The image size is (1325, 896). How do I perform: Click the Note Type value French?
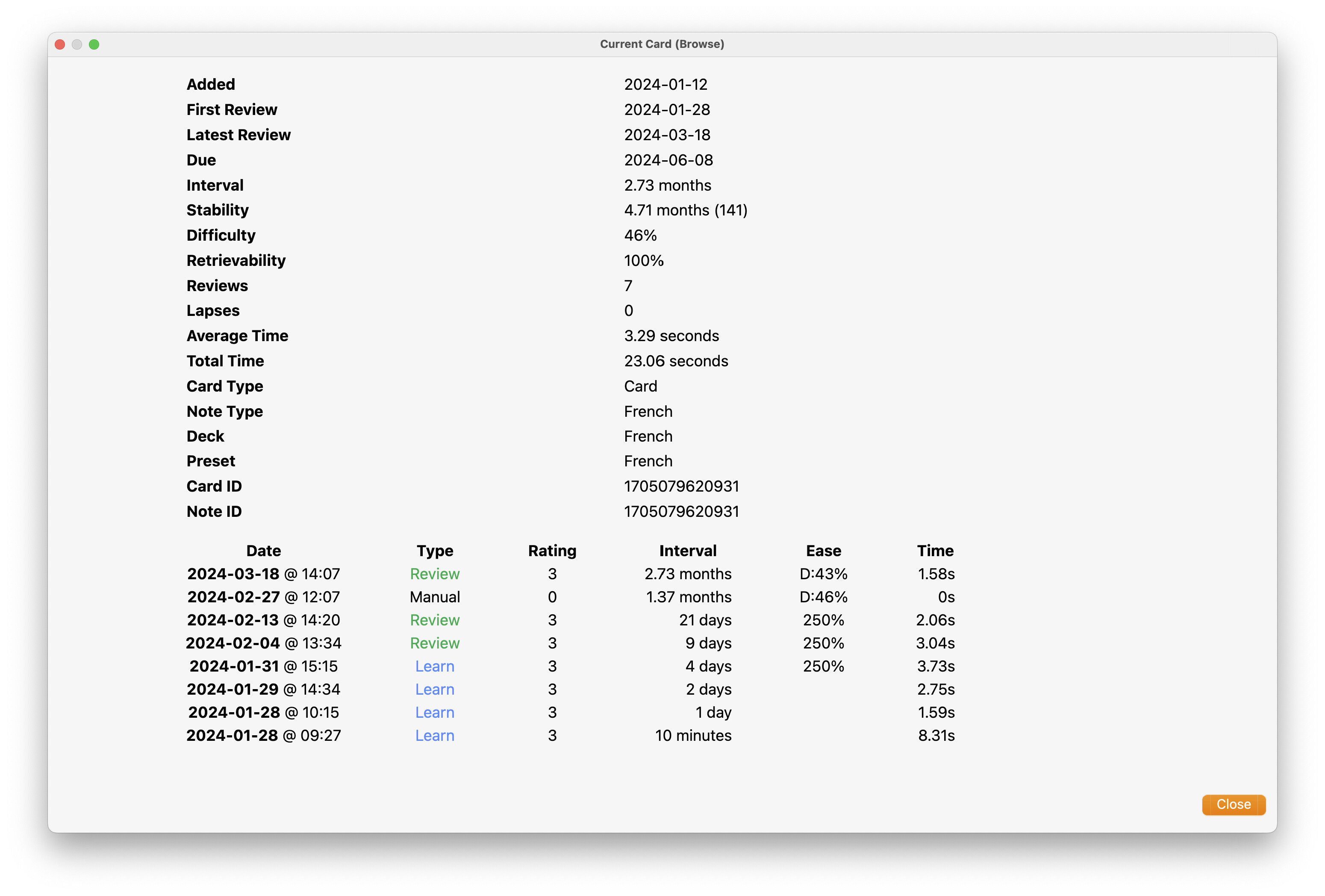point(648,411)
